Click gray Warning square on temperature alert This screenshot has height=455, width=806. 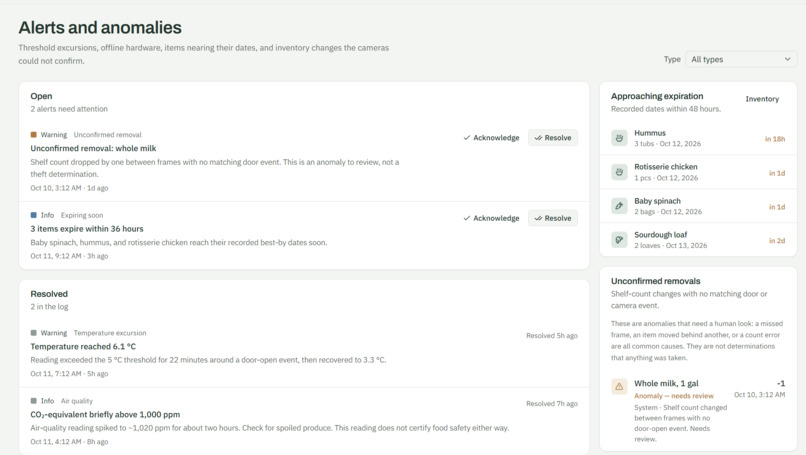[x=33, y=333]
